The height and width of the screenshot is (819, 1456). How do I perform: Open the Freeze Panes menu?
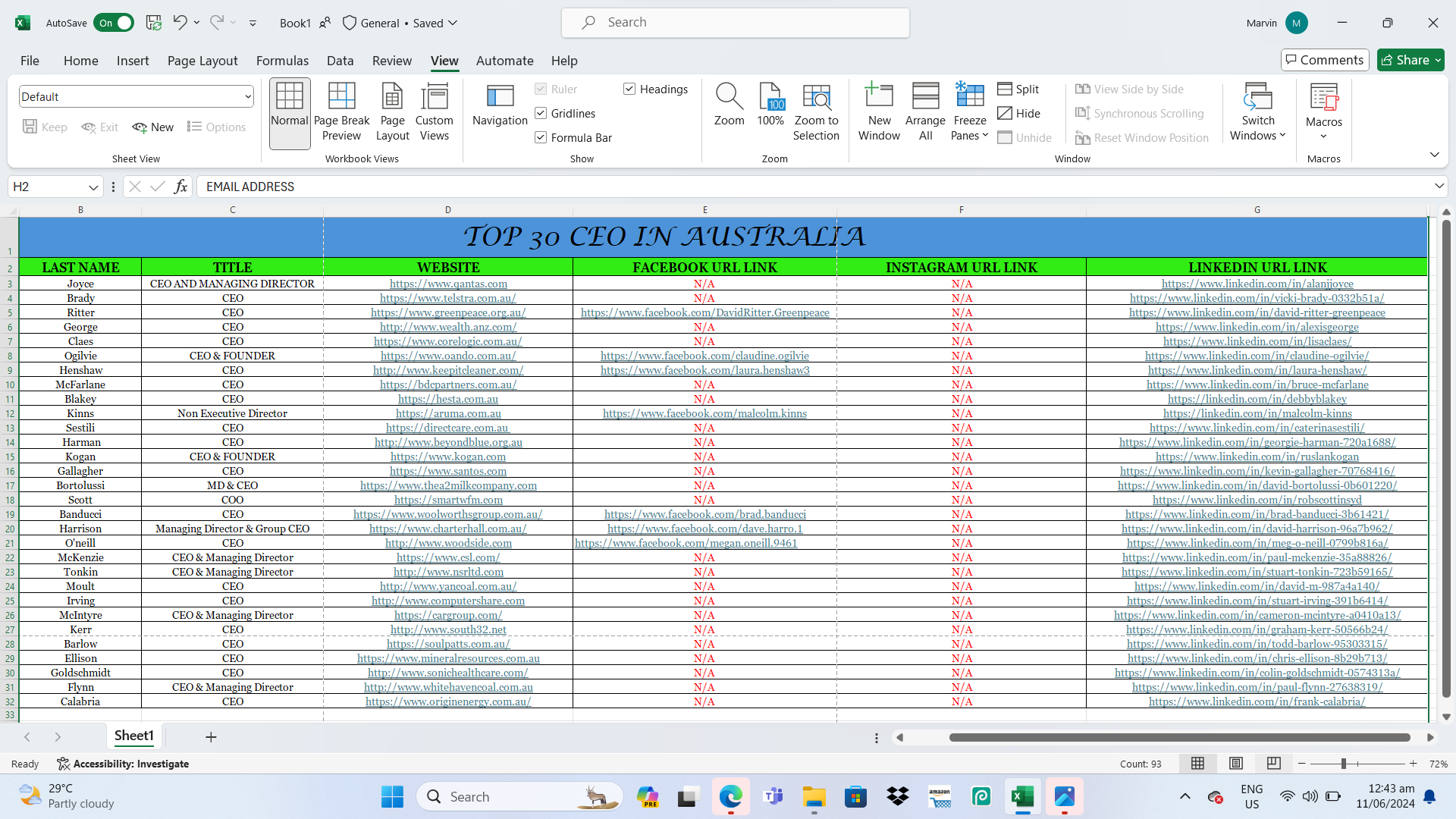970,111
